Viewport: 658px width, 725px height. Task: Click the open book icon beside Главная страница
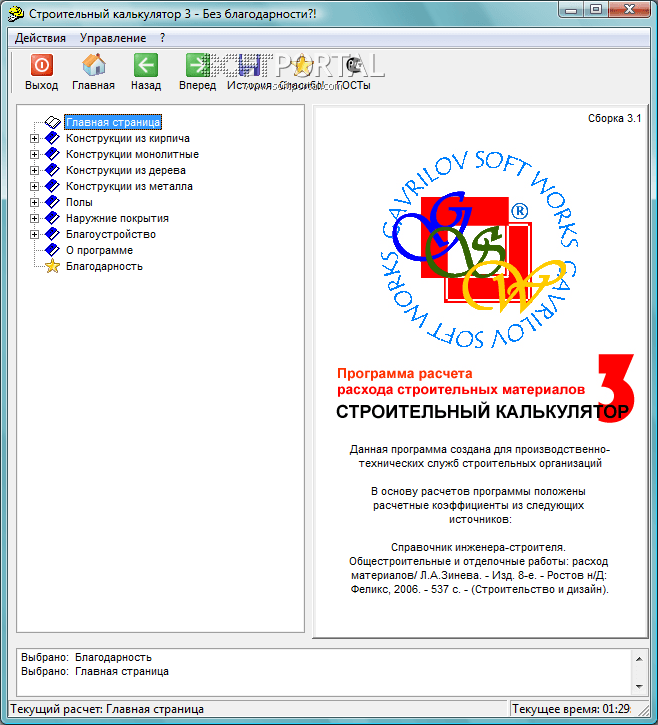pyautogui.click(x=53, y=123)
